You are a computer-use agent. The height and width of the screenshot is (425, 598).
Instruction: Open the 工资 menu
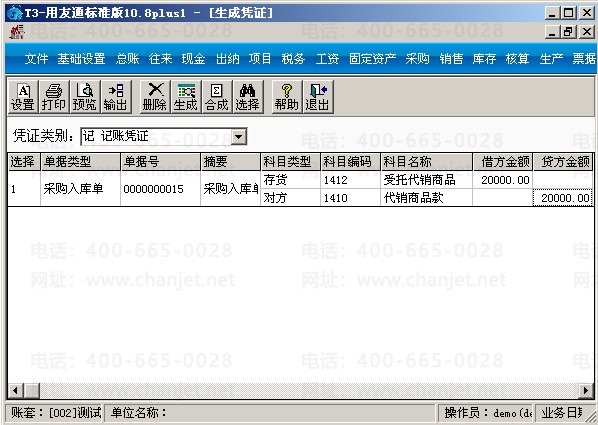coord(327,59)
